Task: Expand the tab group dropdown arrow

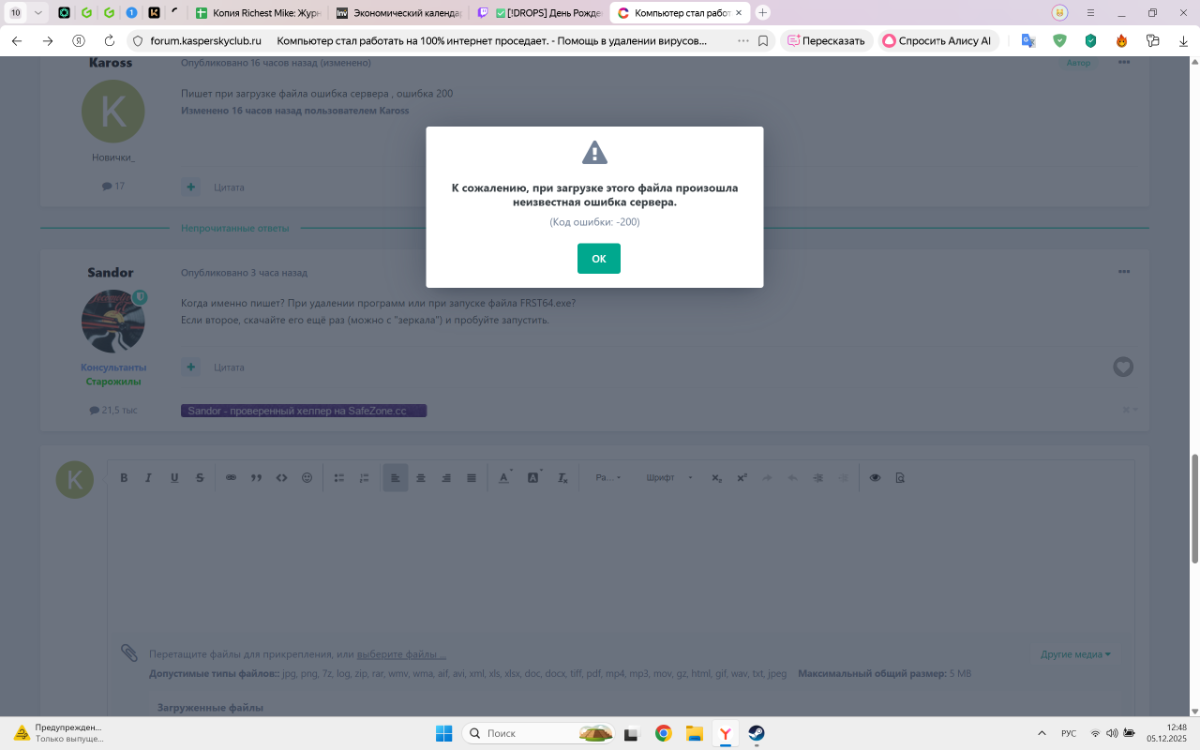Action: coord(38,13)
